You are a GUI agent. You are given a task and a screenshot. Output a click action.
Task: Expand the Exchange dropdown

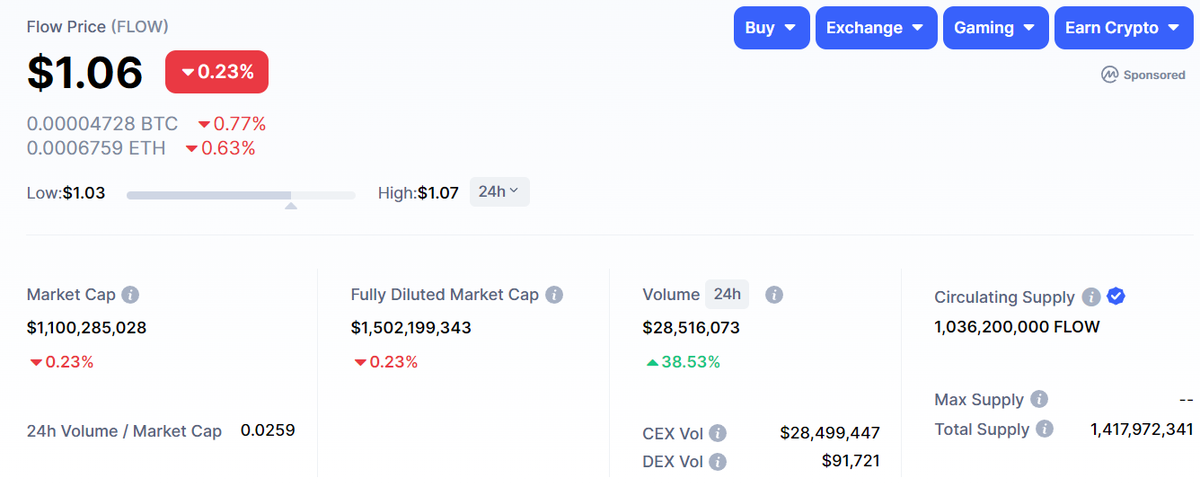coord(876,28)
